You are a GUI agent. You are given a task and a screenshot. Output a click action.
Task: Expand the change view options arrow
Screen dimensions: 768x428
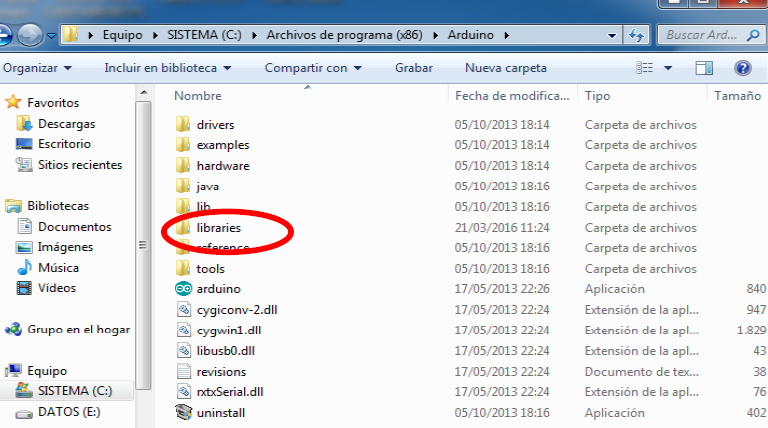point(667,69)
